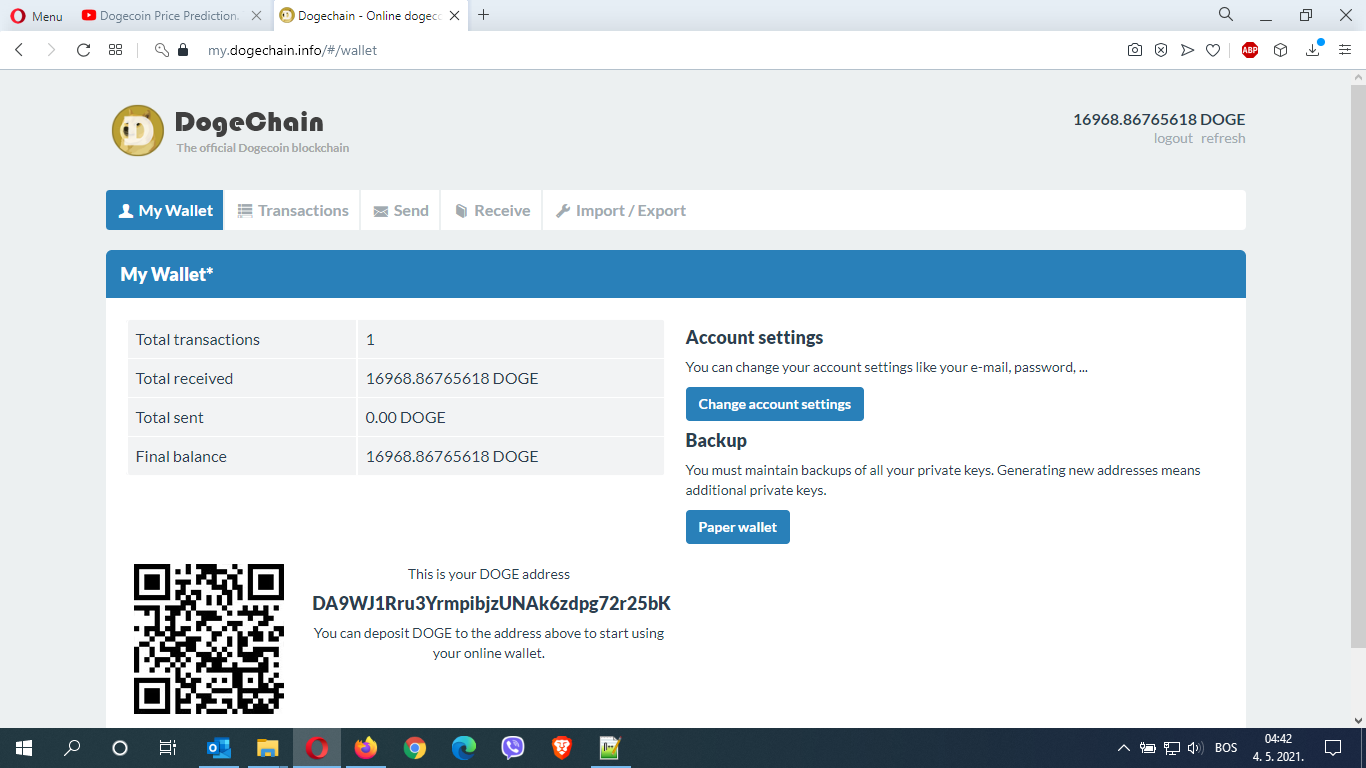Go to the Send tab
1366x768 pixels.
[x=400, y=211]
